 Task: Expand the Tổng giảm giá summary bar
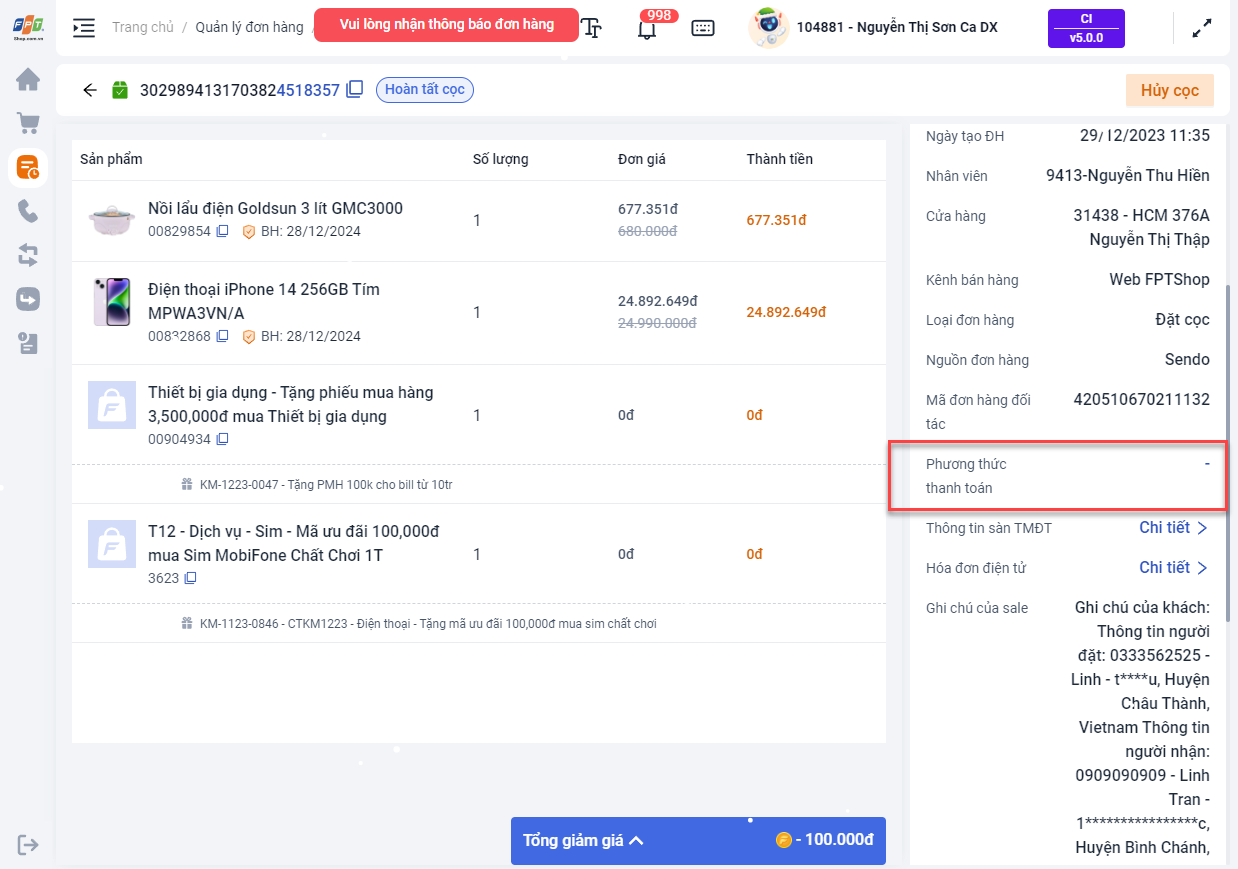coord(698,840)
